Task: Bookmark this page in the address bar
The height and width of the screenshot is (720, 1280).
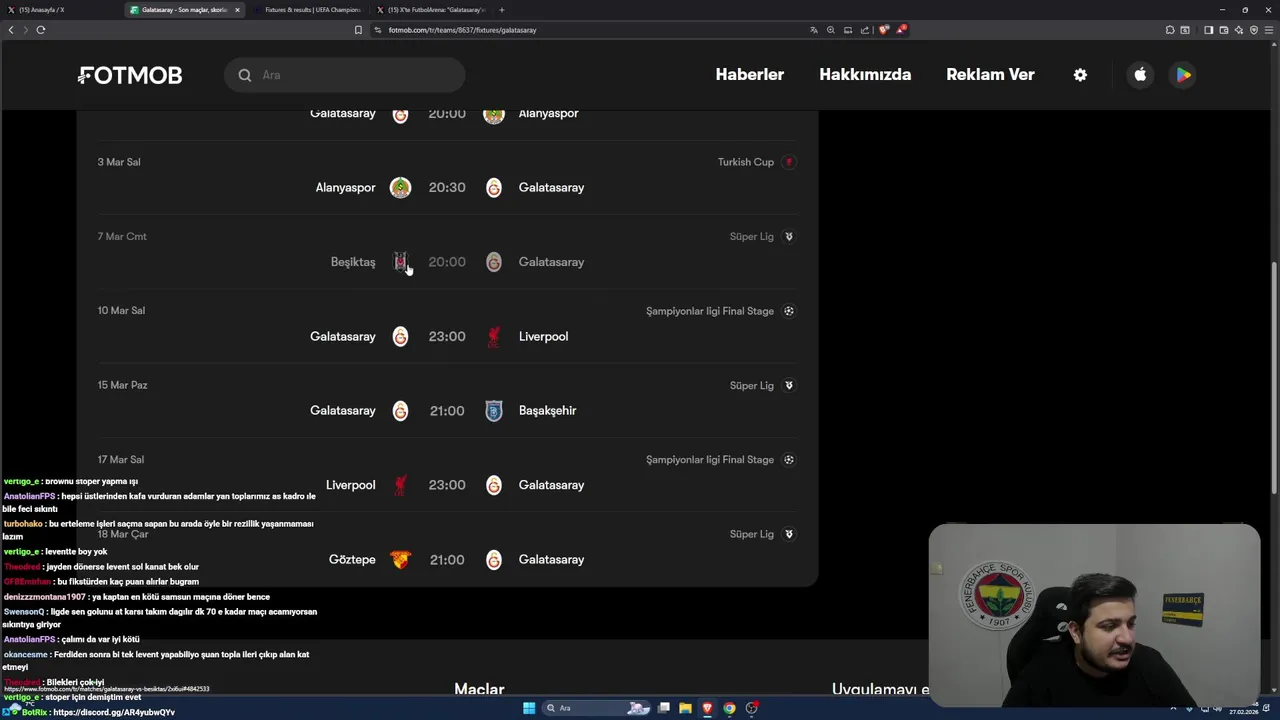Action: 358,30
